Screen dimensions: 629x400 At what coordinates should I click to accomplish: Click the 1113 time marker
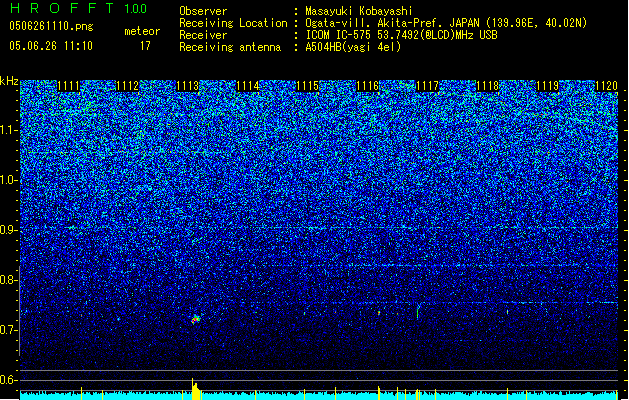[x=188, y=86]
